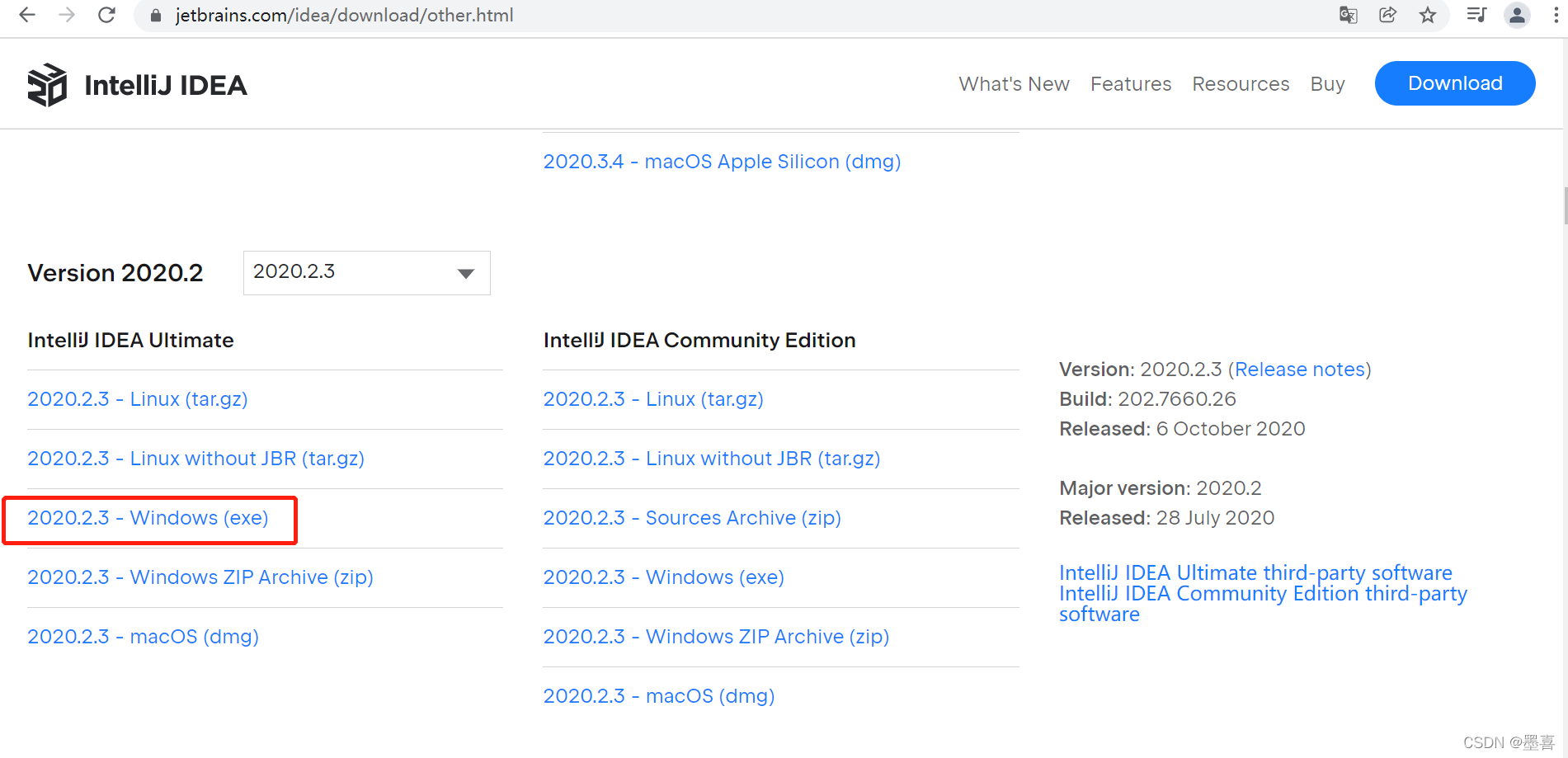Click the Build: 202.7660.26 text
Screen dimensions: 1568x758
1147,399
